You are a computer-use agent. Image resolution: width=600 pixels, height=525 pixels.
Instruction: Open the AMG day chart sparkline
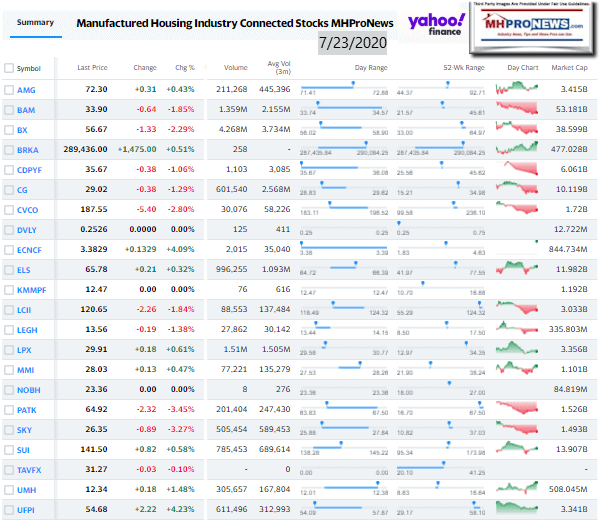click(523, 90)
